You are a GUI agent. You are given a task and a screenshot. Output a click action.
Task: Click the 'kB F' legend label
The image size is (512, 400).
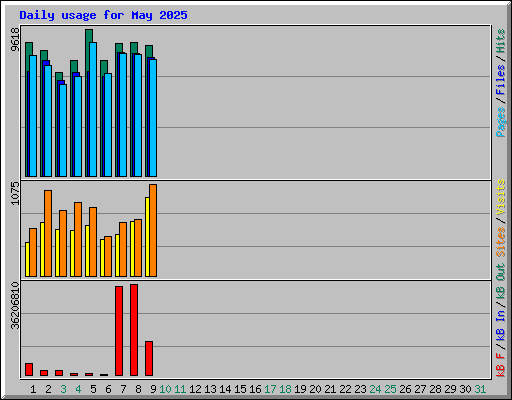[501, 365]
